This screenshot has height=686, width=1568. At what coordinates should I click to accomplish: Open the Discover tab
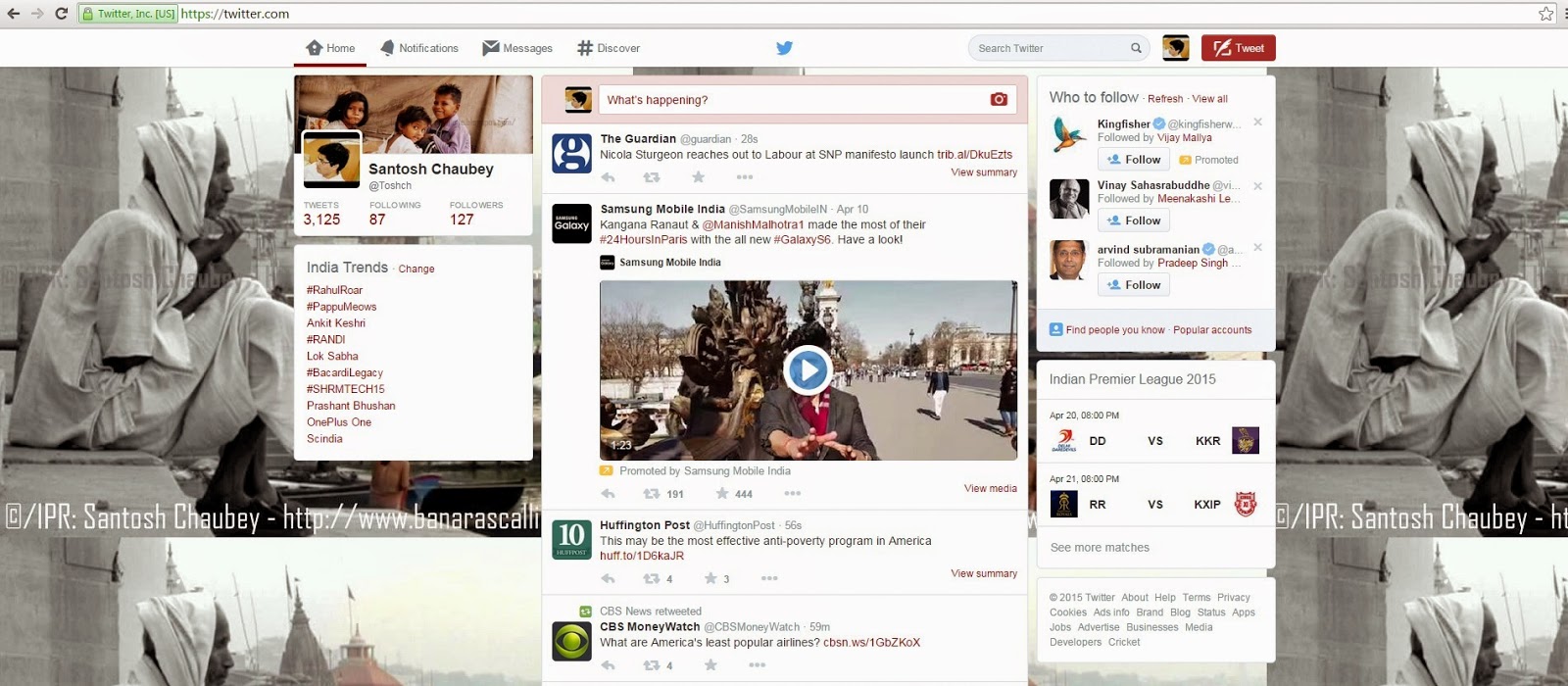point(609,48)
